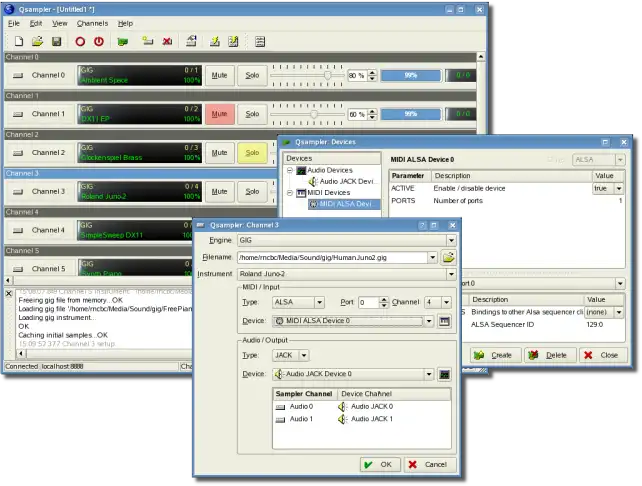The width and height of the screenshot is (642, 486).
Task: Open the MIDI Channel 4 dropdown
Action: click(446, 303)
